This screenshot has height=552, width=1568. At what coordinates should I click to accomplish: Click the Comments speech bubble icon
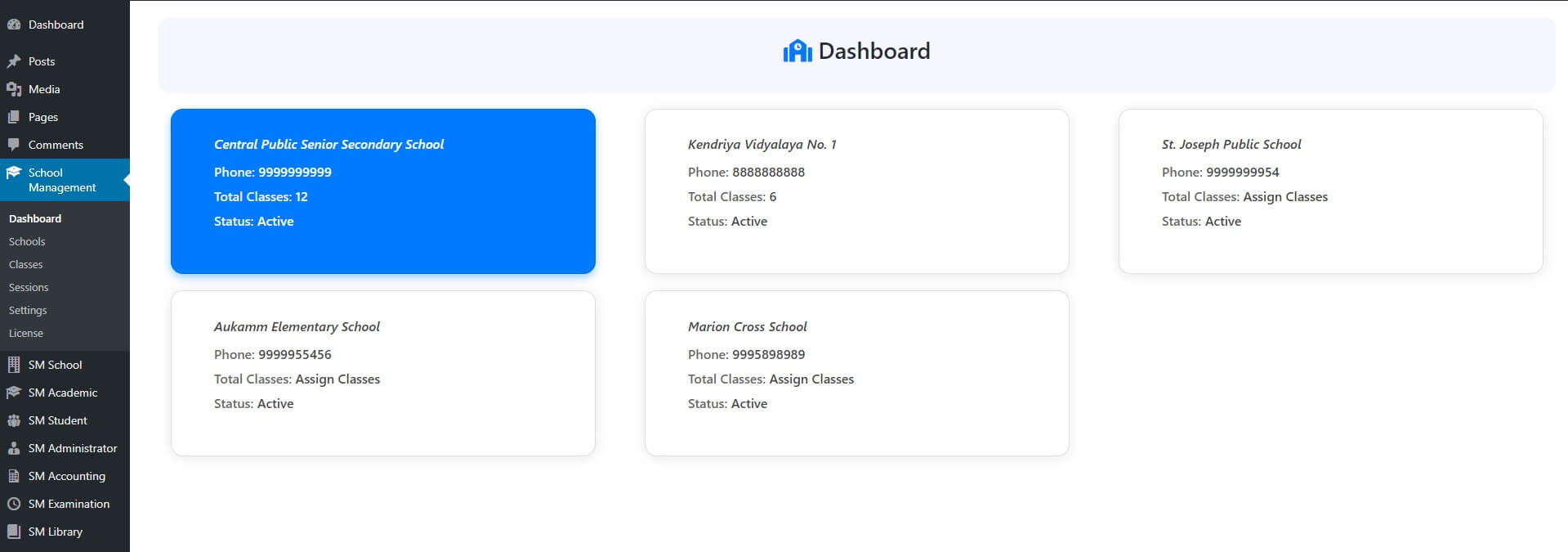(14, 145)
